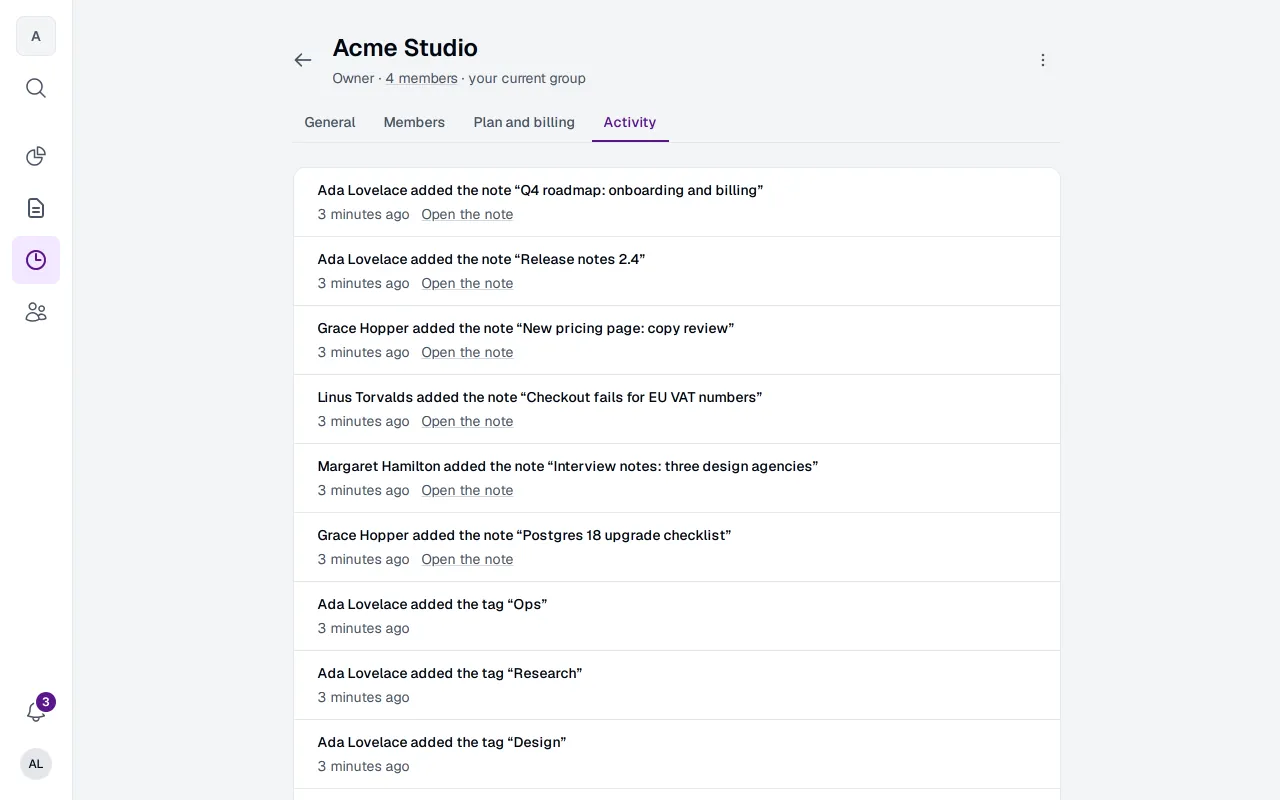Select the Activity tab
The image size is (1280, 800).
(630, 122)
